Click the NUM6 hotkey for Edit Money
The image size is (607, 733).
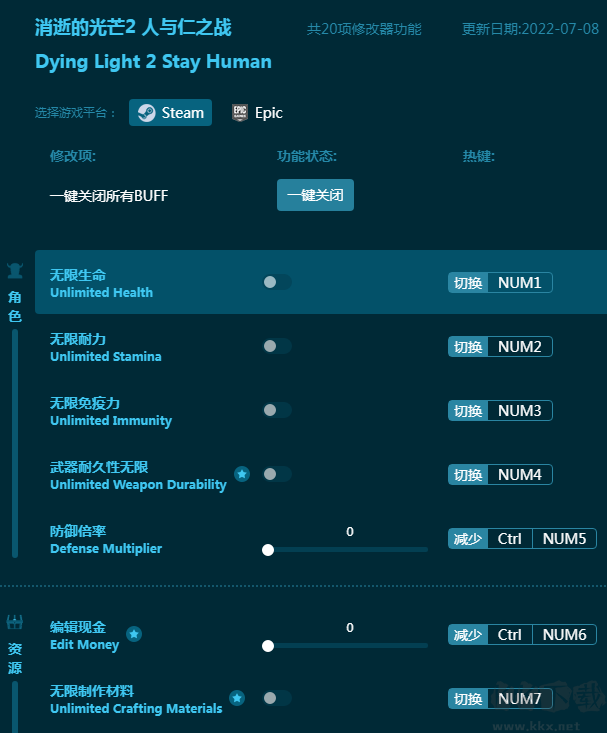point(564,634)
